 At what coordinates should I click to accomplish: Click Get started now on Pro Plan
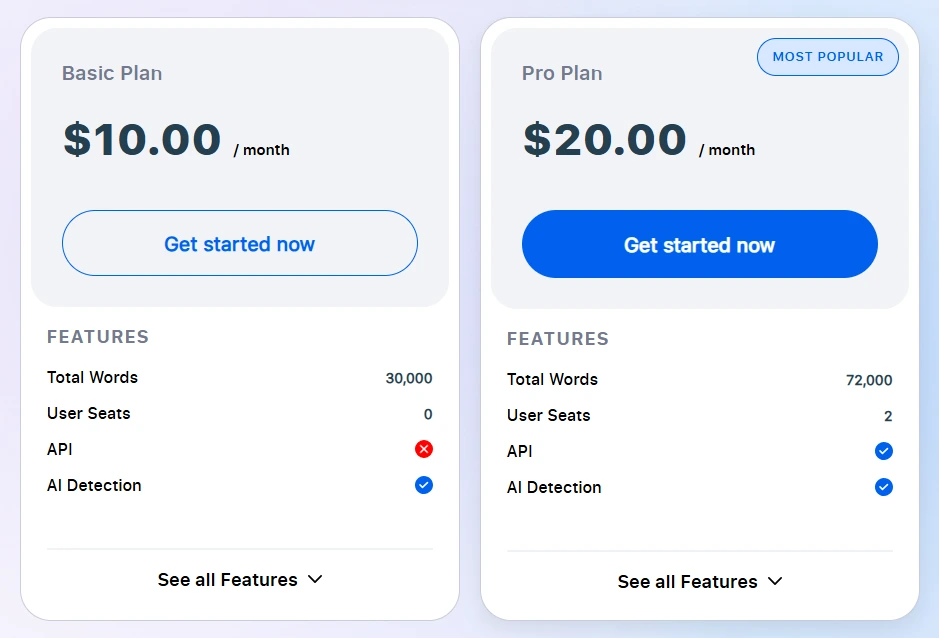pyautogui.click(x=699, y=244)
